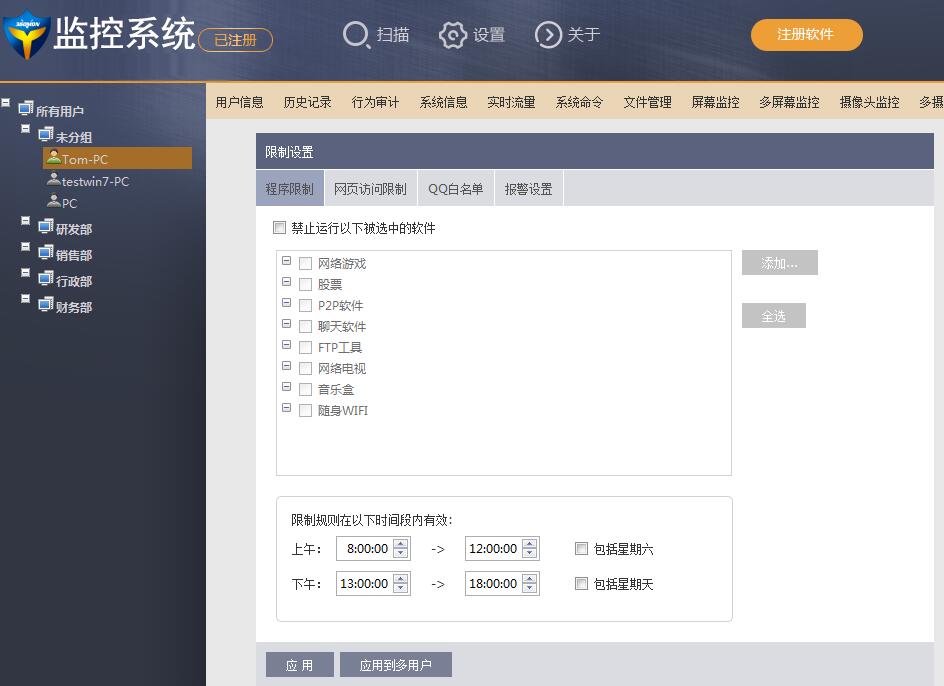Click the About arrow icon
This screenshot has width=944, height=686.
click(548, 35)
